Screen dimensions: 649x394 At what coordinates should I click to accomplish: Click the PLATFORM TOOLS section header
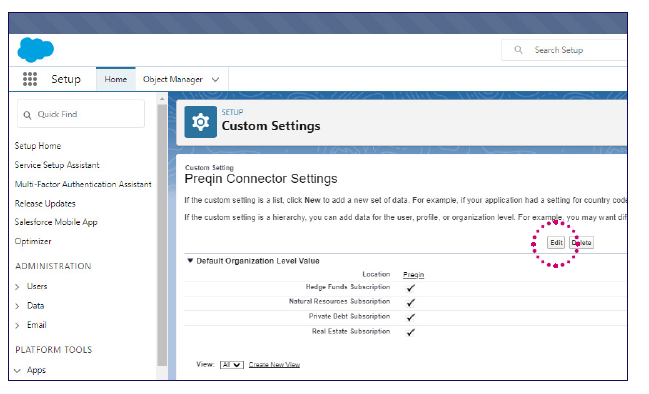pos(53,350)
